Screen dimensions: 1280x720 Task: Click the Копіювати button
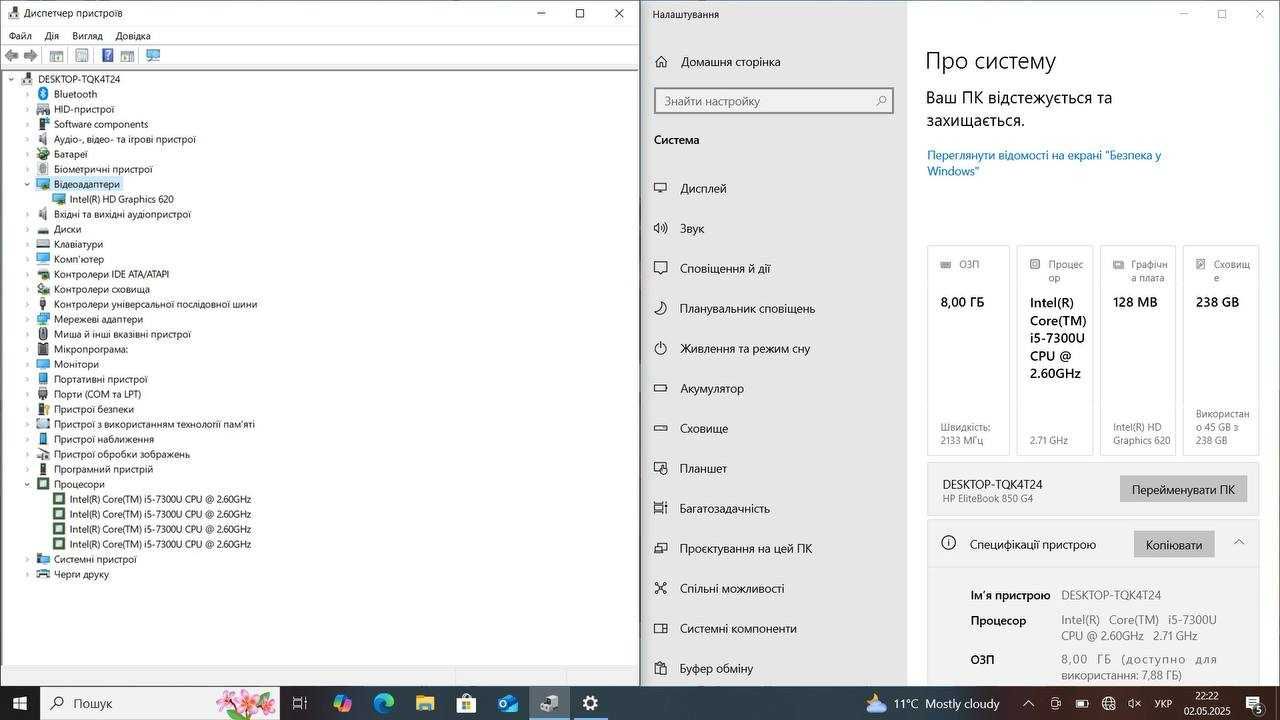pos(1174,545)
